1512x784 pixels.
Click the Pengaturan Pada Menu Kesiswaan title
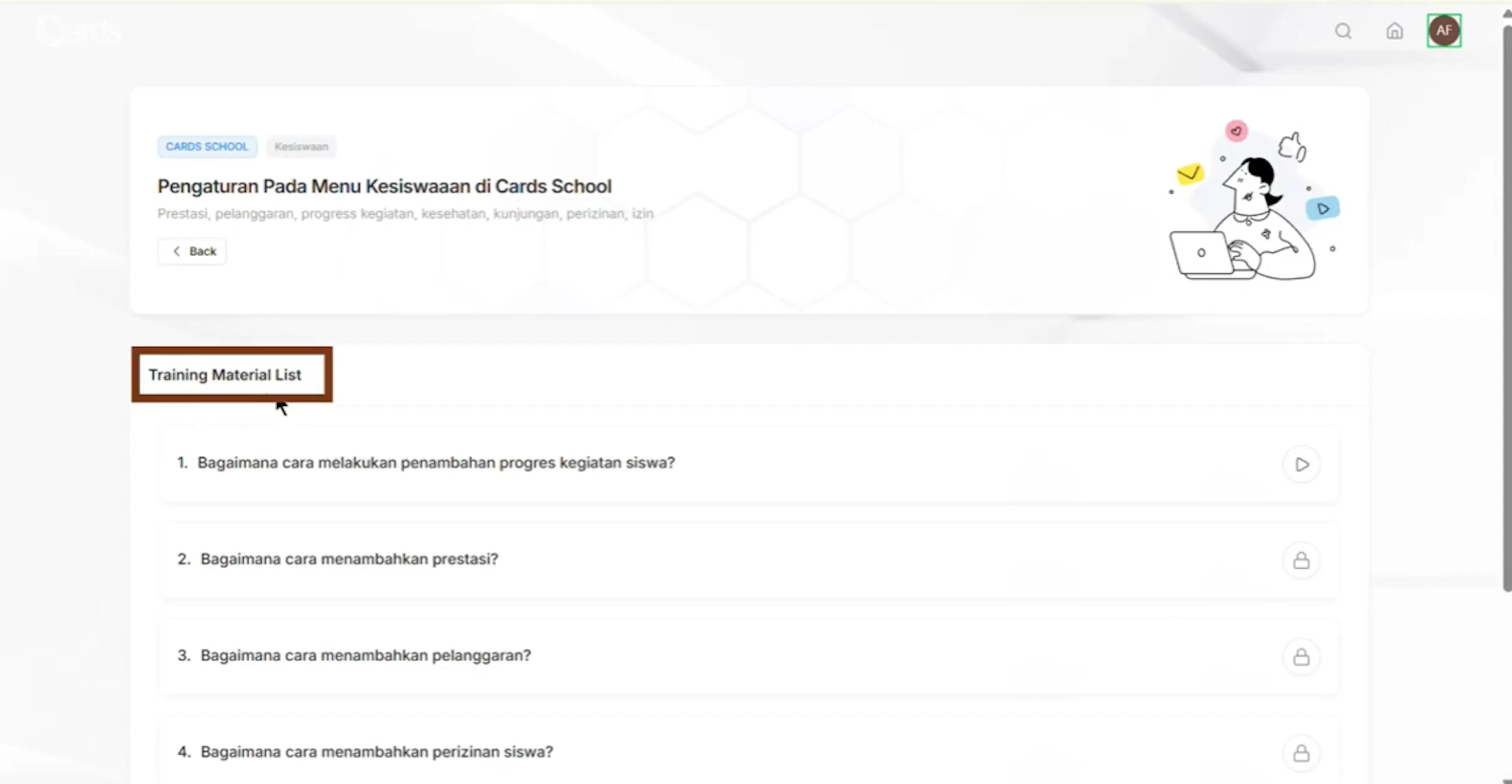384,186
